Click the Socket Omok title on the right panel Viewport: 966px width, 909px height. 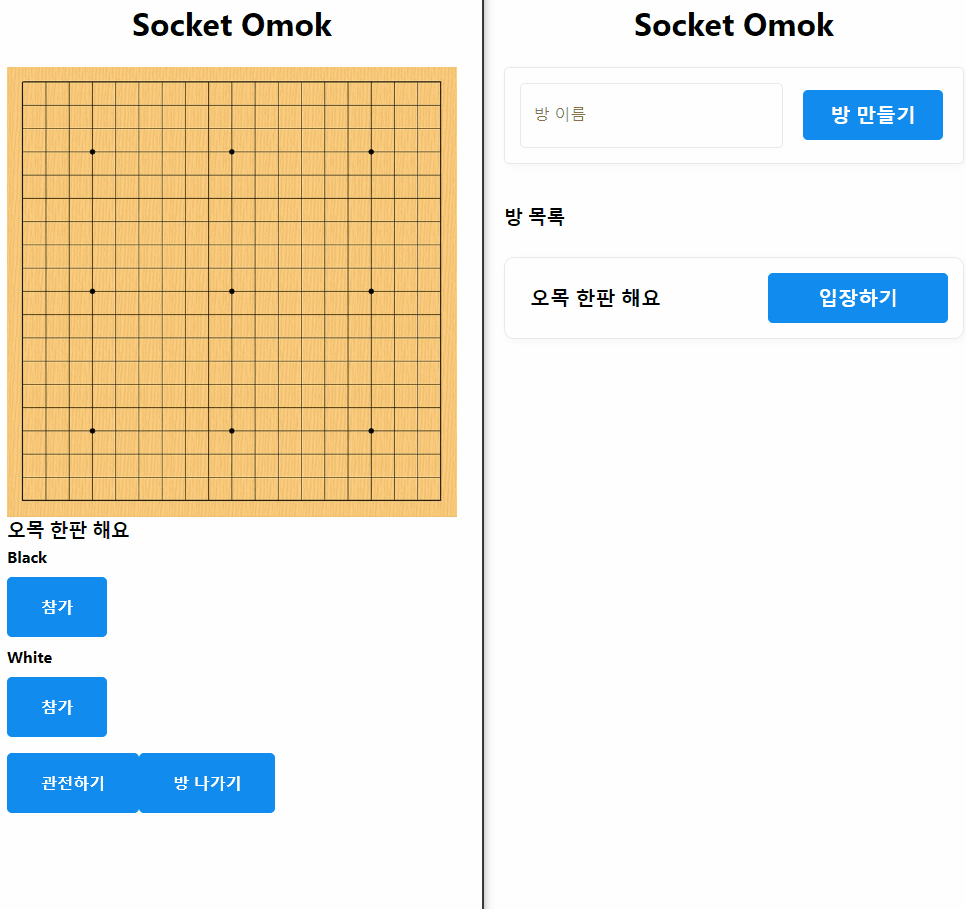click(733, 26)
